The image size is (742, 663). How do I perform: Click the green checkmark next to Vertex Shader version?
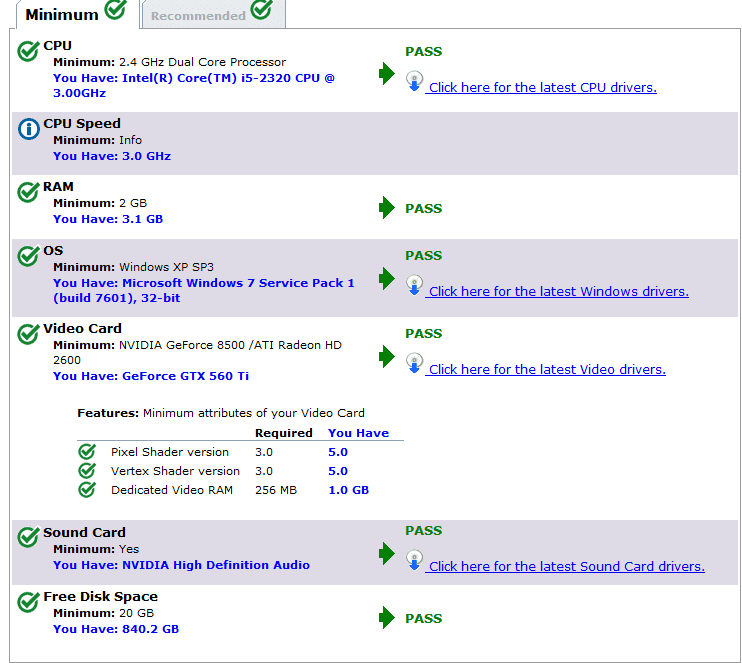87,471
